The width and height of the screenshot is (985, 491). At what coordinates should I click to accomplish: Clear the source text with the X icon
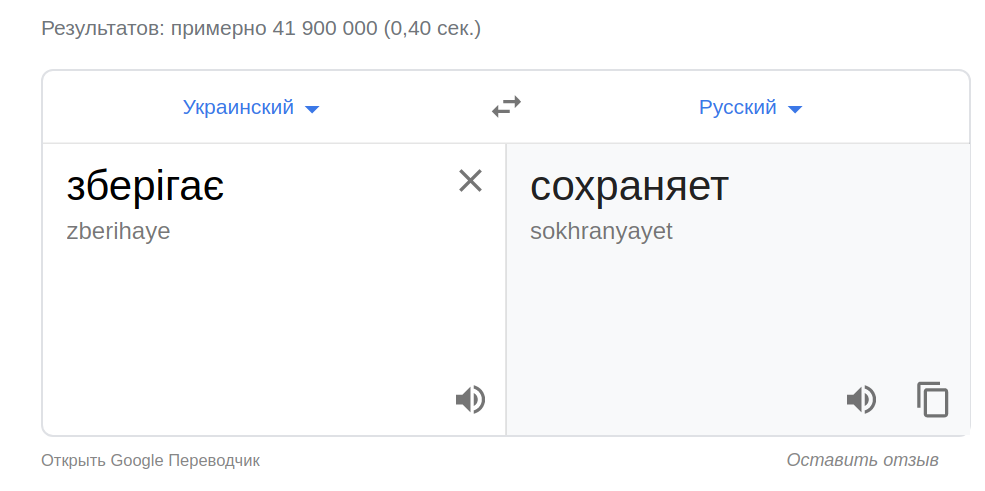pyautogui.click(x=470, y=180)
